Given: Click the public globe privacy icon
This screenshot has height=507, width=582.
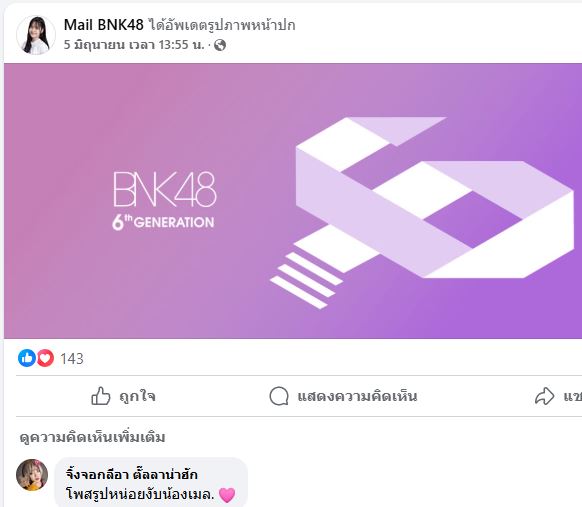Looking at the screenshot, I should click(x=220, y=45).
